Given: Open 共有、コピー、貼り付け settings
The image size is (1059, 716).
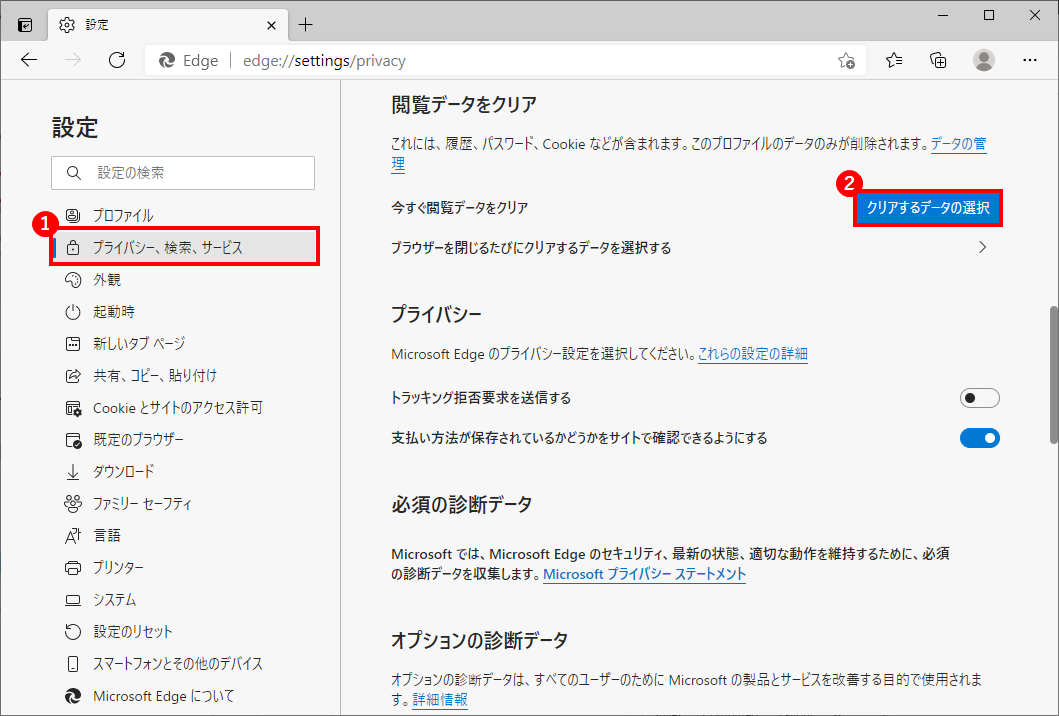Looking at the screenshot, I should pos(183,376).
